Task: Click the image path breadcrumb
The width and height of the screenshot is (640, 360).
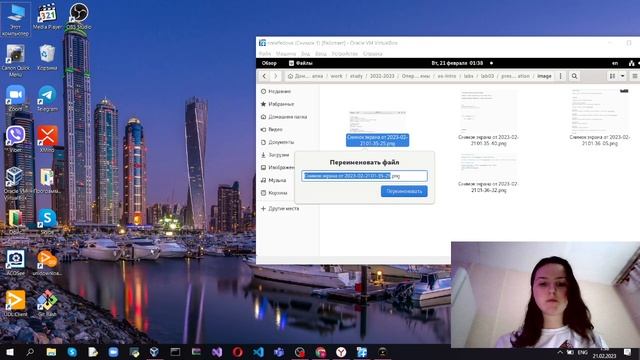Action: tap(544, 76)
